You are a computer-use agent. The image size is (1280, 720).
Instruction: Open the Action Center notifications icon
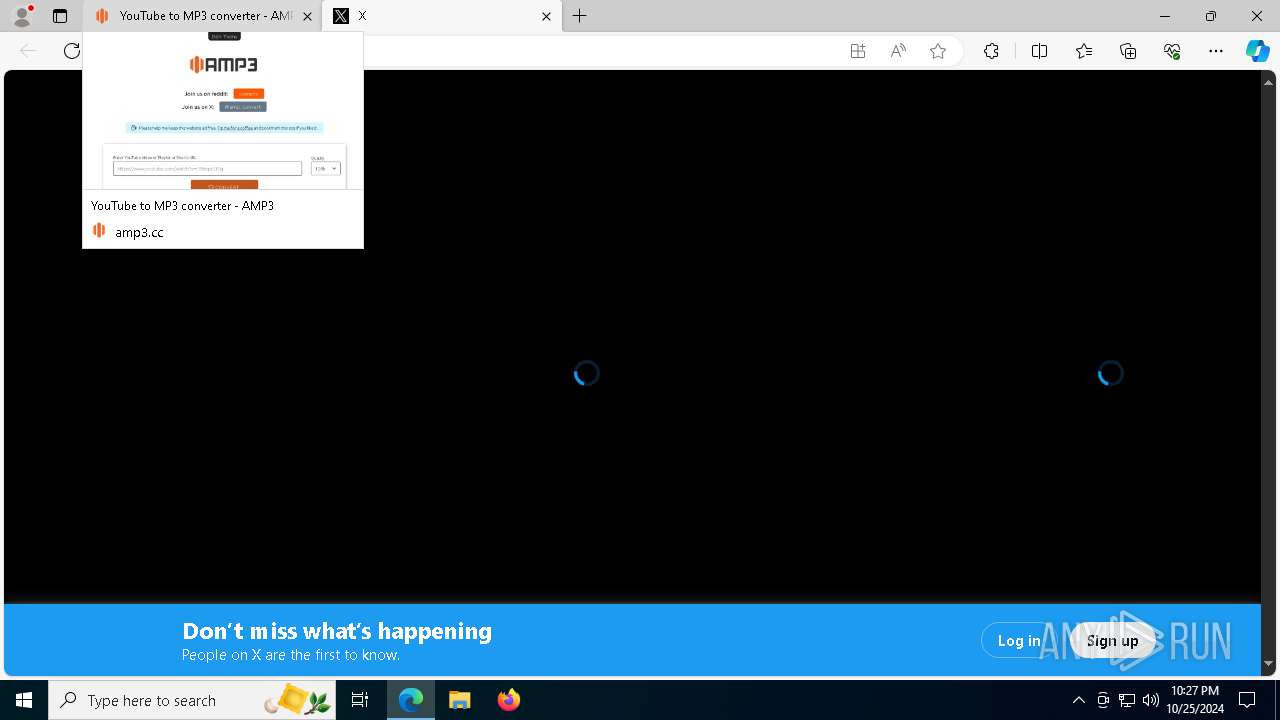point(1248,700)
